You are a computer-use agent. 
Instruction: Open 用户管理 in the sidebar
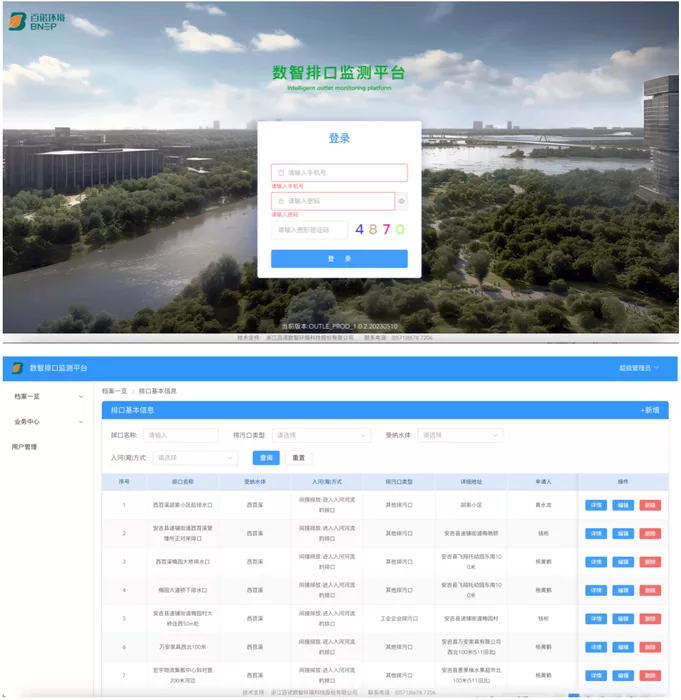pos(25,447)
